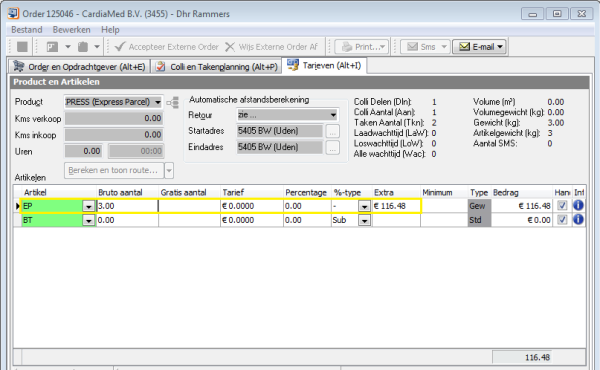600x370 pixels.
Task: Open the Product PRESS dropdown
Action: (113, 102)
